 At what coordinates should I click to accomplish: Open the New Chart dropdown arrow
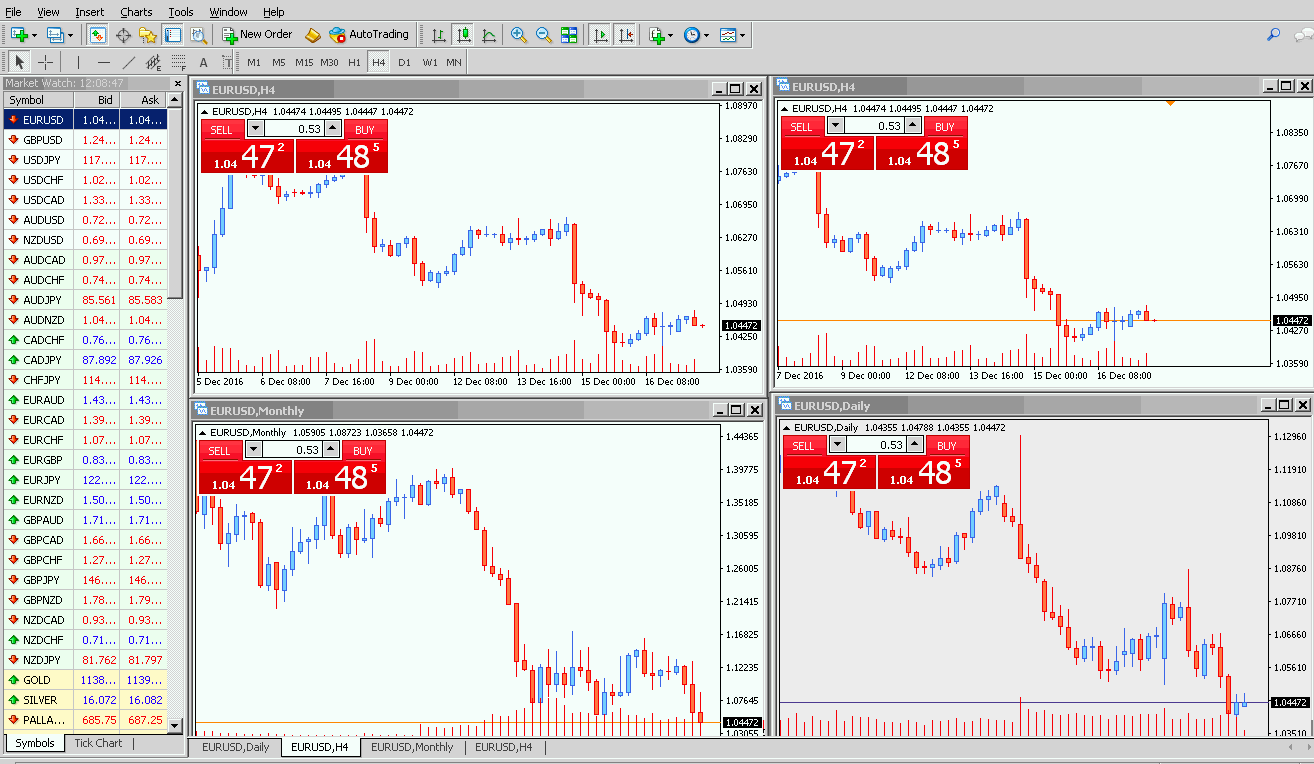33,34
